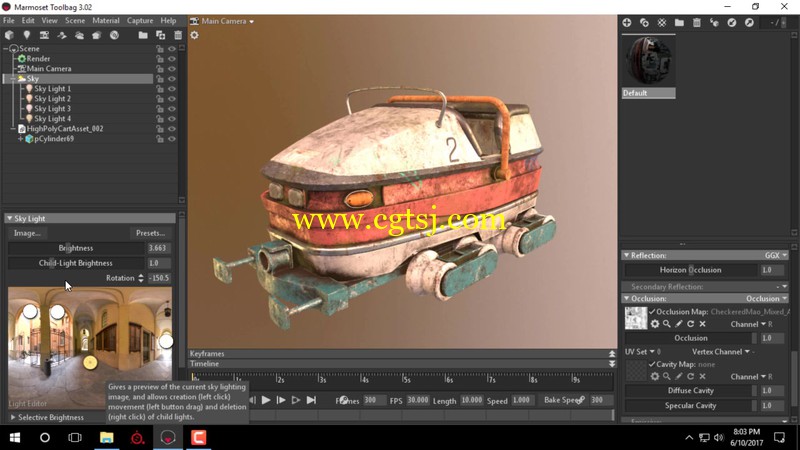Viewport: 800px width, 450px height.
Task: Open File Explorer from Windows taskbar
Action: click(106, 438)
